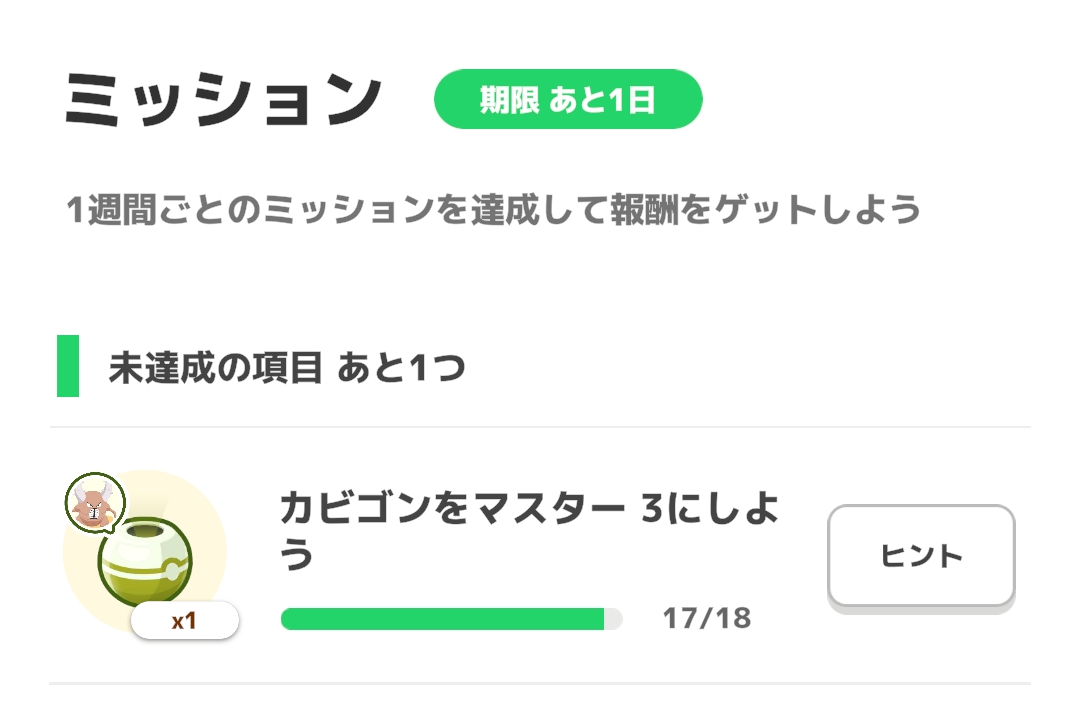Tap the あと1つ remaining count text

click(401, 368)
